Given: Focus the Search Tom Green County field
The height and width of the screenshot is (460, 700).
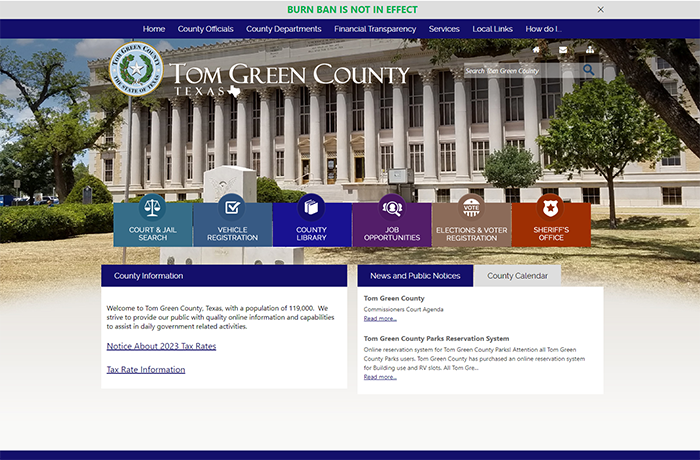Looking at the screenshot, I should [x=521, y=71].
